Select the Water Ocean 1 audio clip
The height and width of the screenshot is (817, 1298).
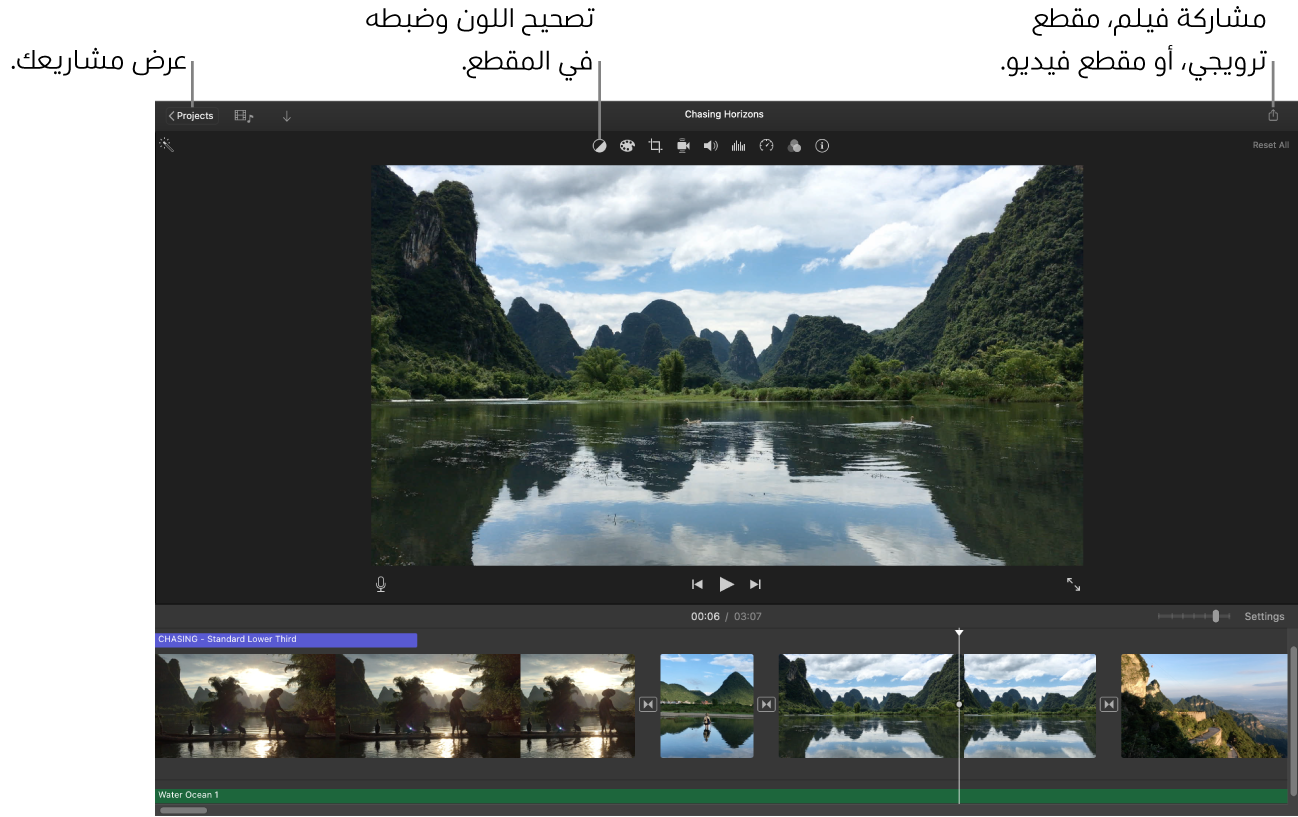click(x=500, y=794)
